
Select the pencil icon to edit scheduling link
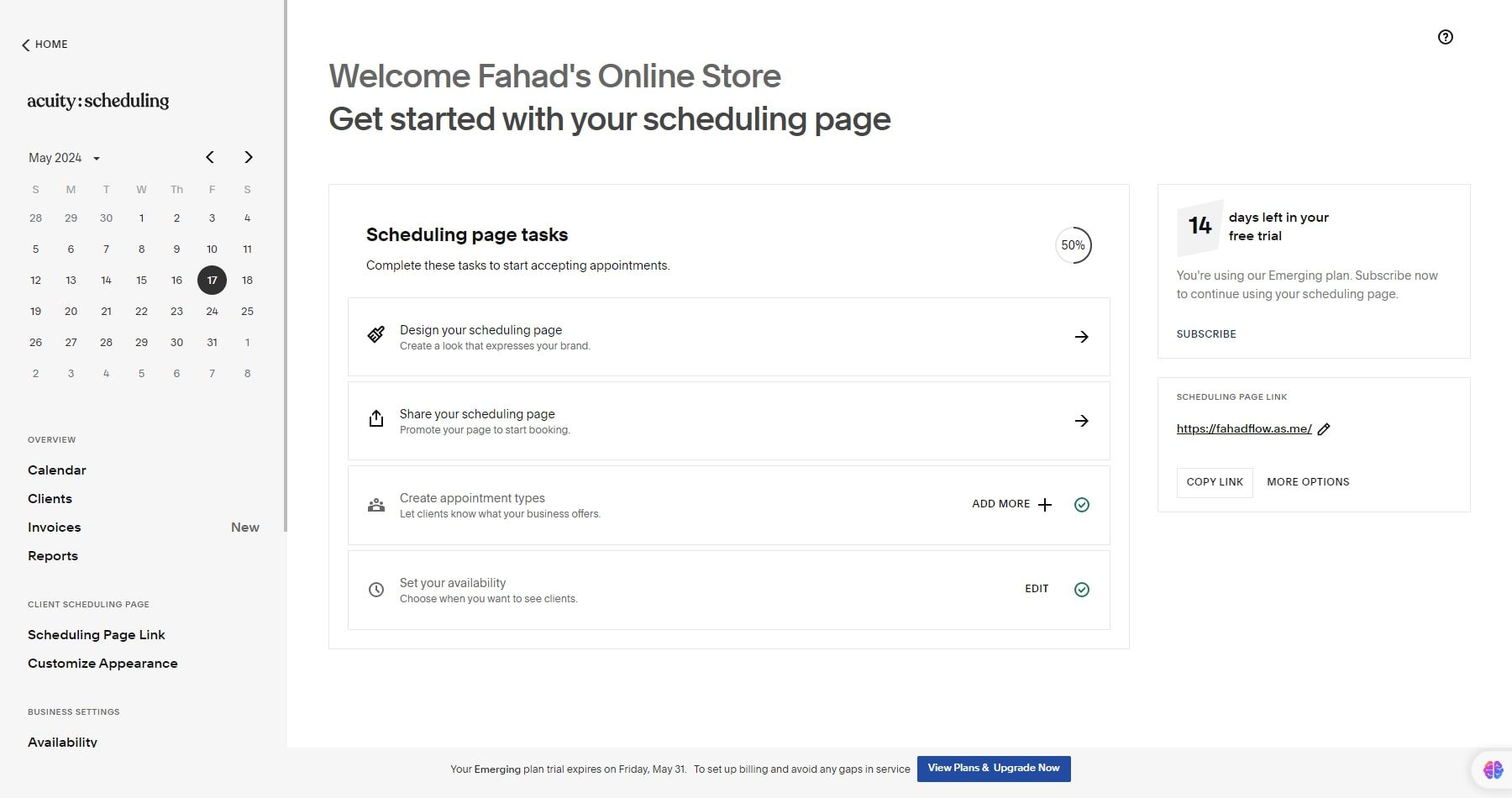[1325, 429]
